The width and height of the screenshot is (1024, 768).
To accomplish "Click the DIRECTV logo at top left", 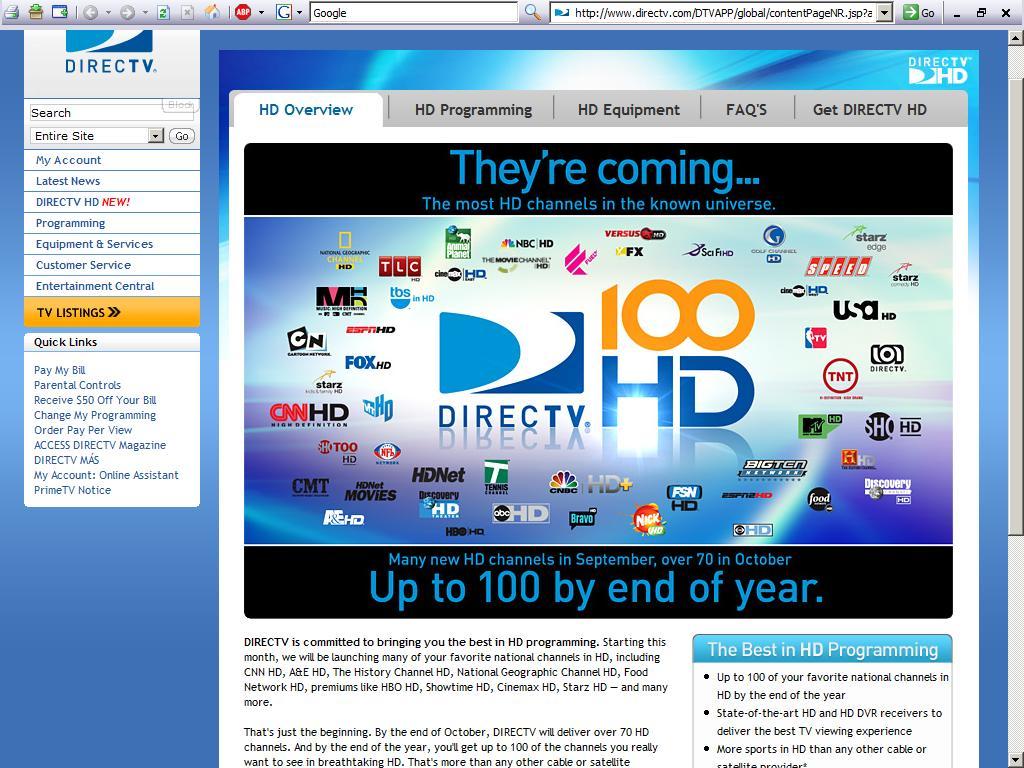I will point(110,52).
